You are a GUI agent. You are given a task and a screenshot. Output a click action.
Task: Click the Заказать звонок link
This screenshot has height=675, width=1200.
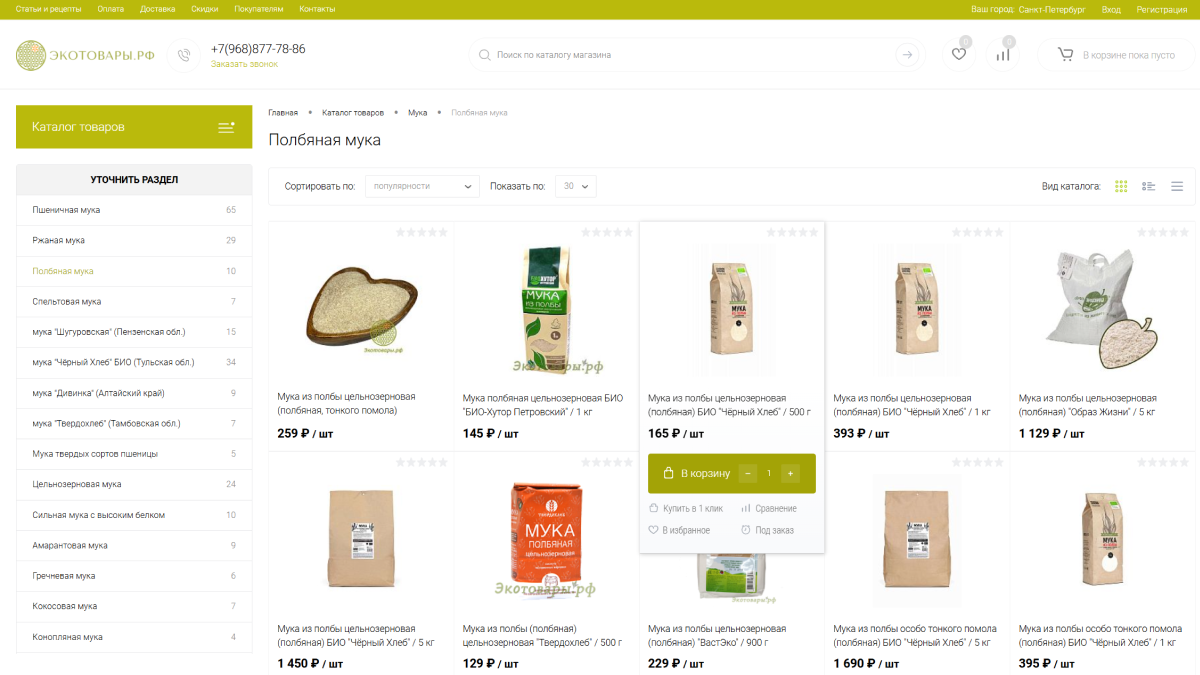tap(244, 64)
